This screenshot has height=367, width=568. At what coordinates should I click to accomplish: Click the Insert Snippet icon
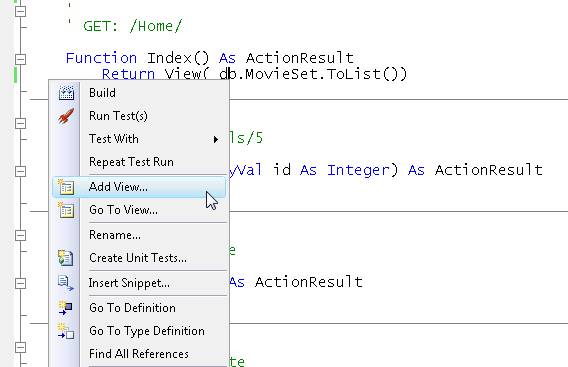coord(66,283)
